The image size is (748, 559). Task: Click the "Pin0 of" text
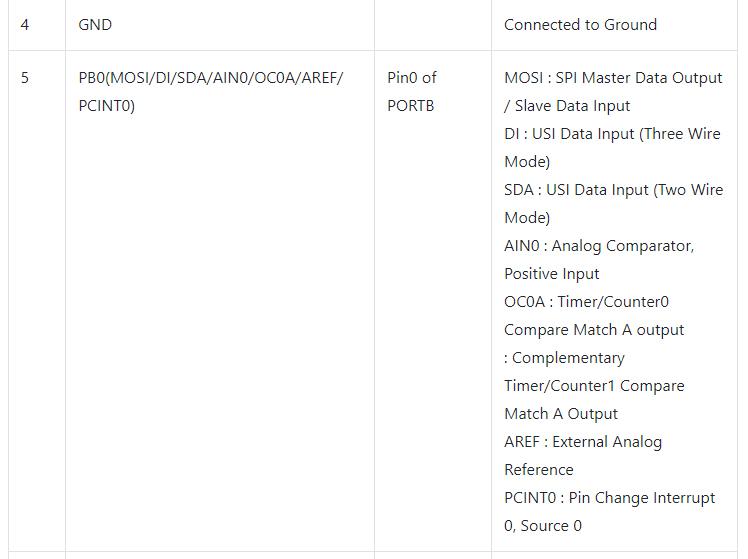tap(412, 78)
